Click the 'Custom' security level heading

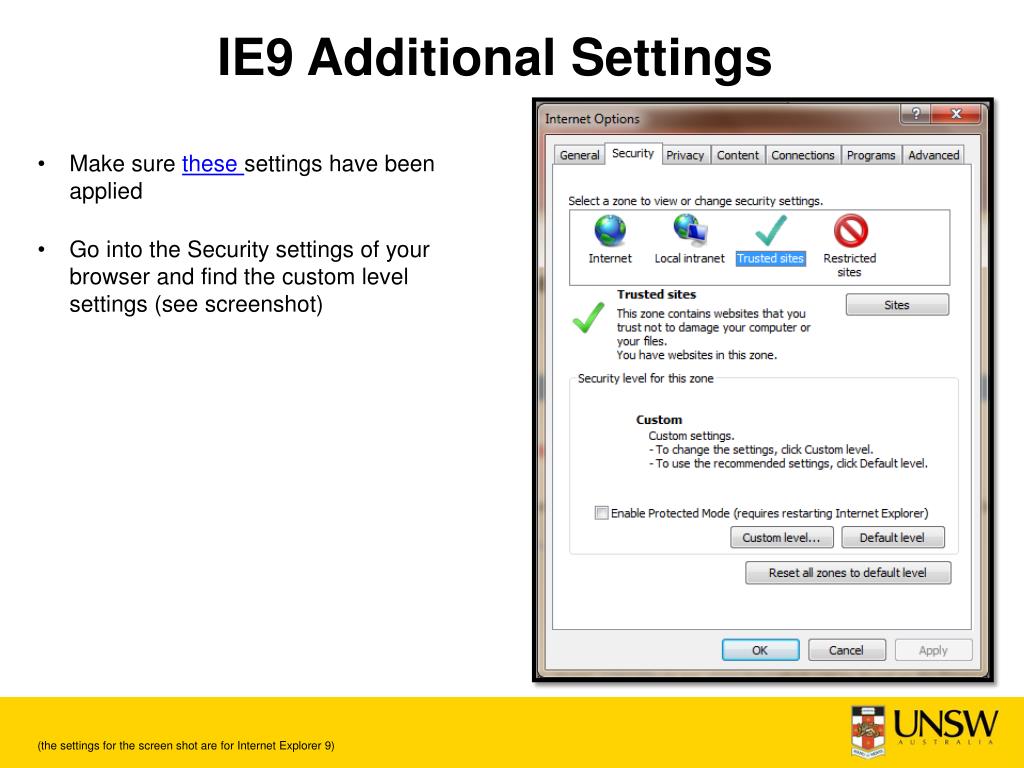coord(659,419)
